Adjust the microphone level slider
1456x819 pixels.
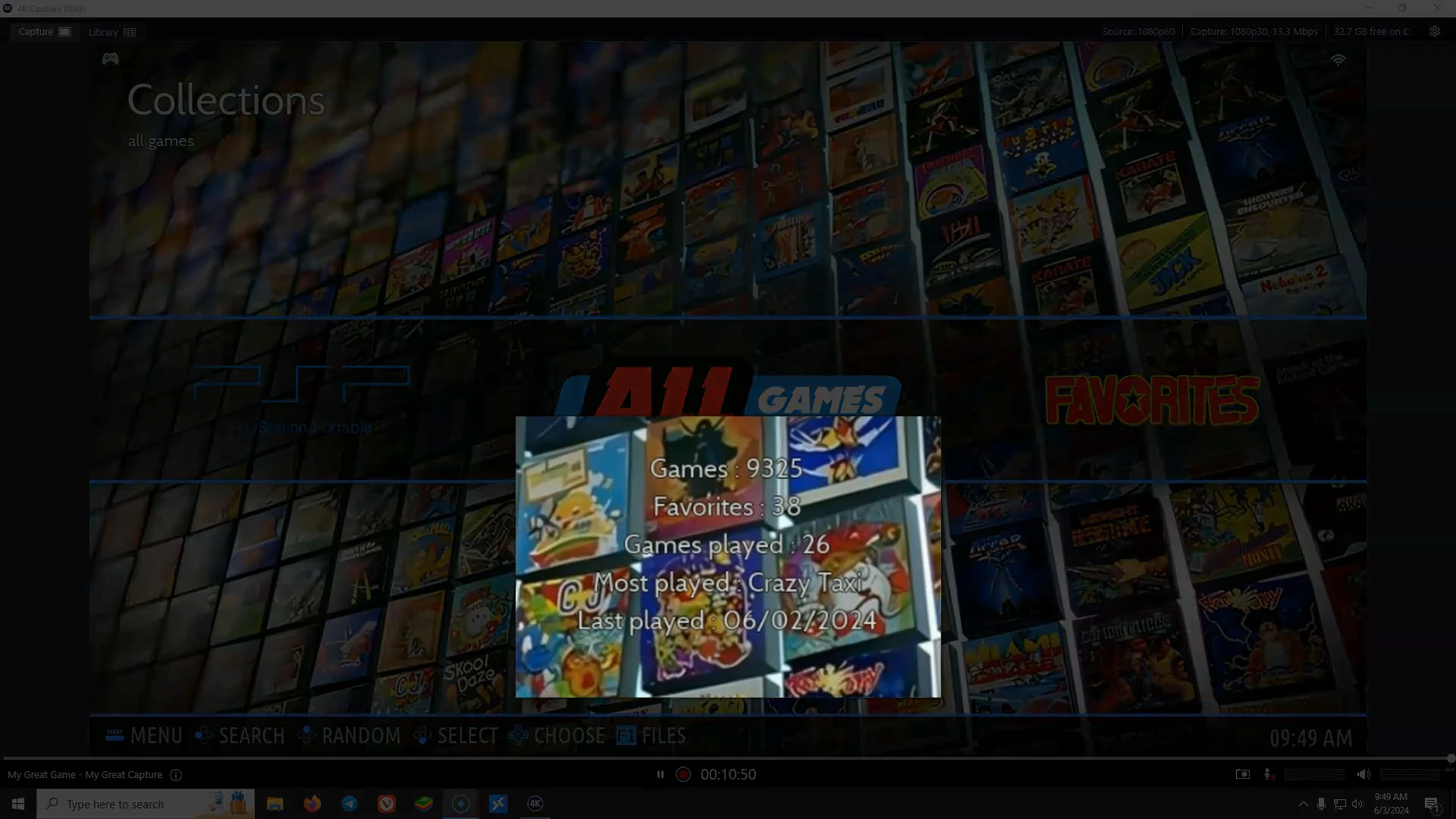coord(1314,775)
